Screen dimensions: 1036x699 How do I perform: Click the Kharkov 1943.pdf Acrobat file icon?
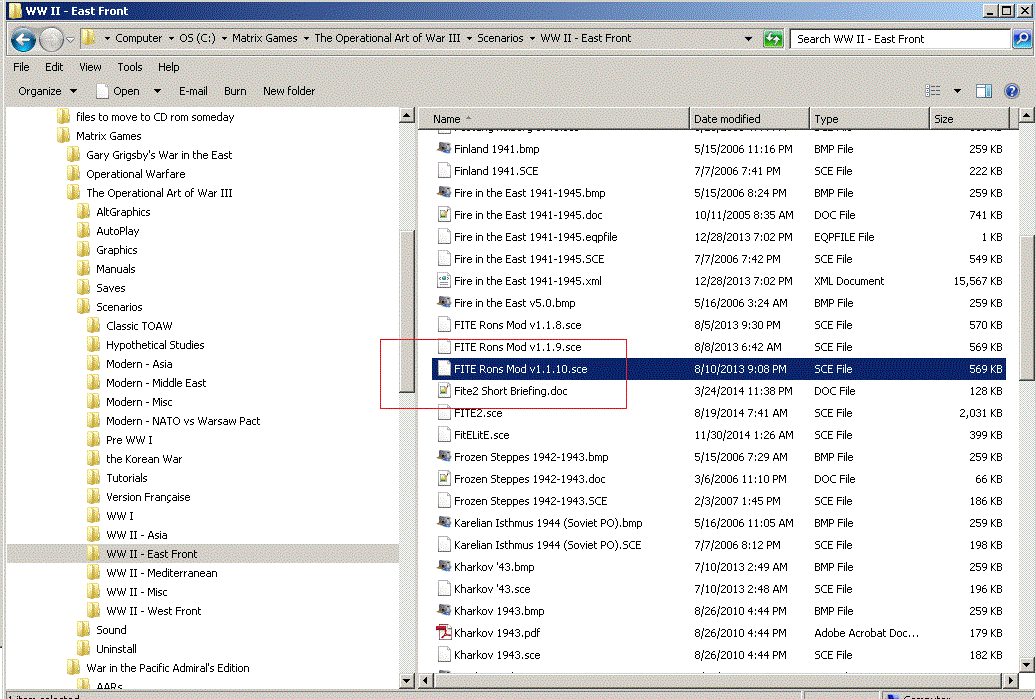444,633
